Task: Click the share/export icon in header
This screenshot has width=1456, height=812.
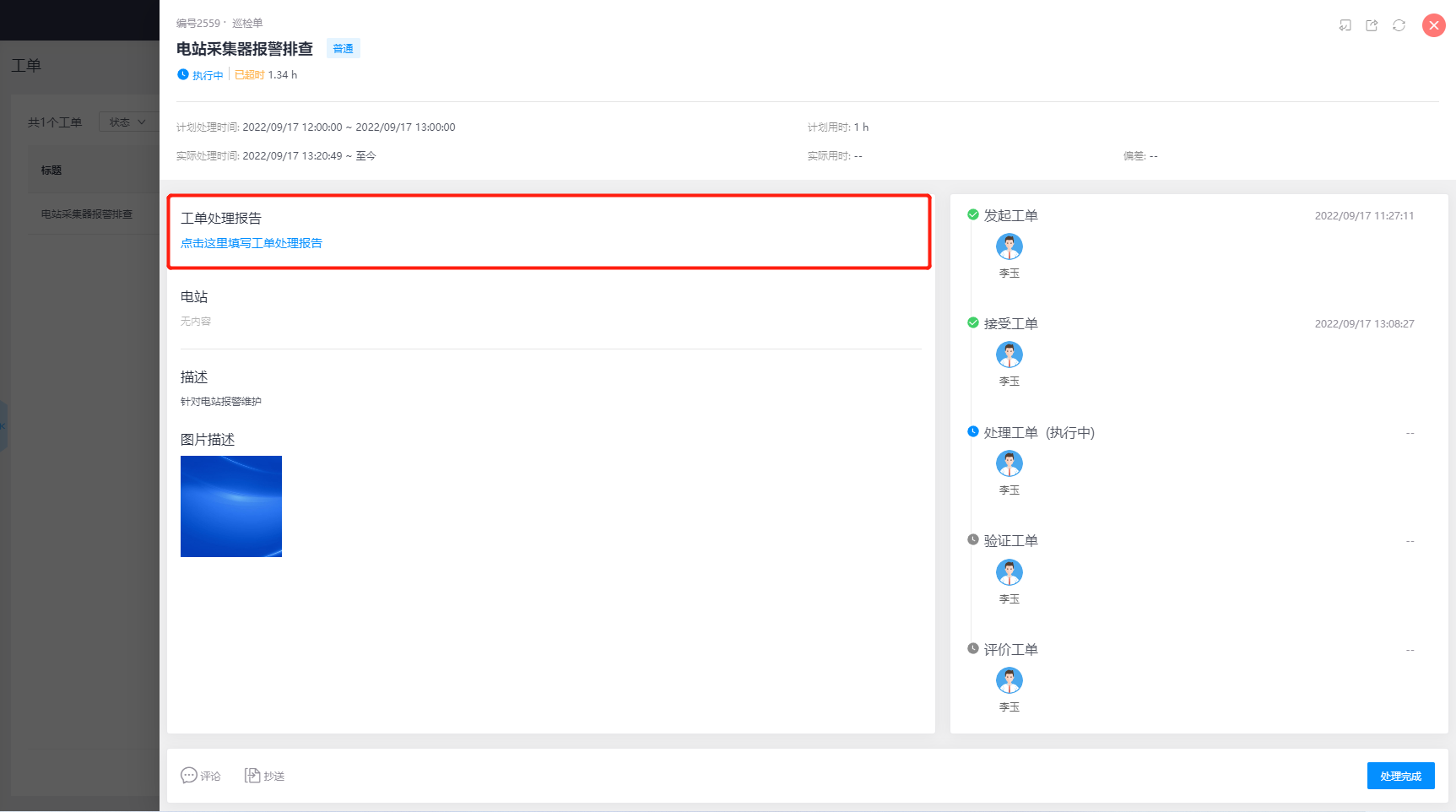Action: pos(1372,25)
